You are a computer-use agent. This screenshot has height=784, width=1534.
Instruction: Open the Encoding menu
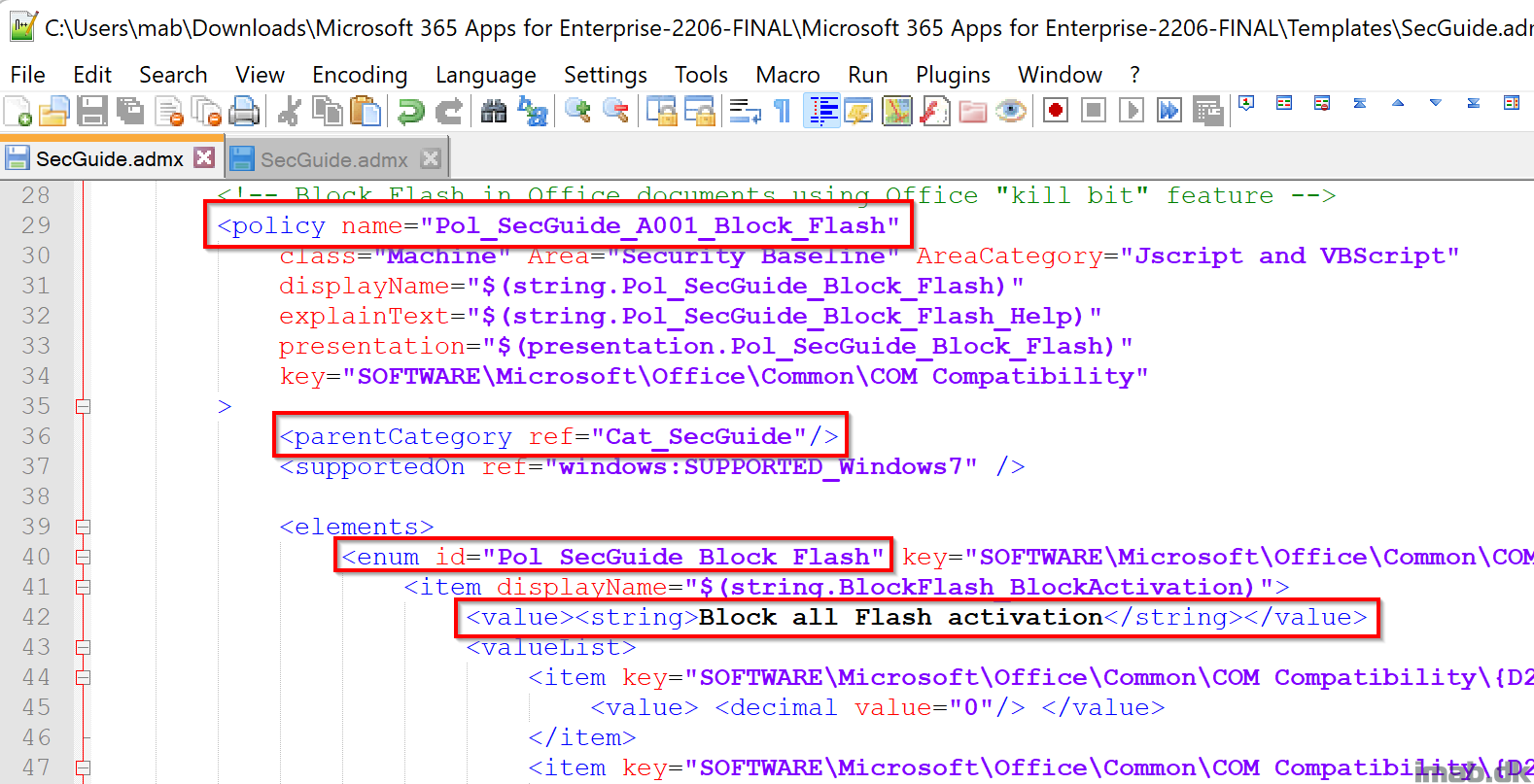[360, 75]
